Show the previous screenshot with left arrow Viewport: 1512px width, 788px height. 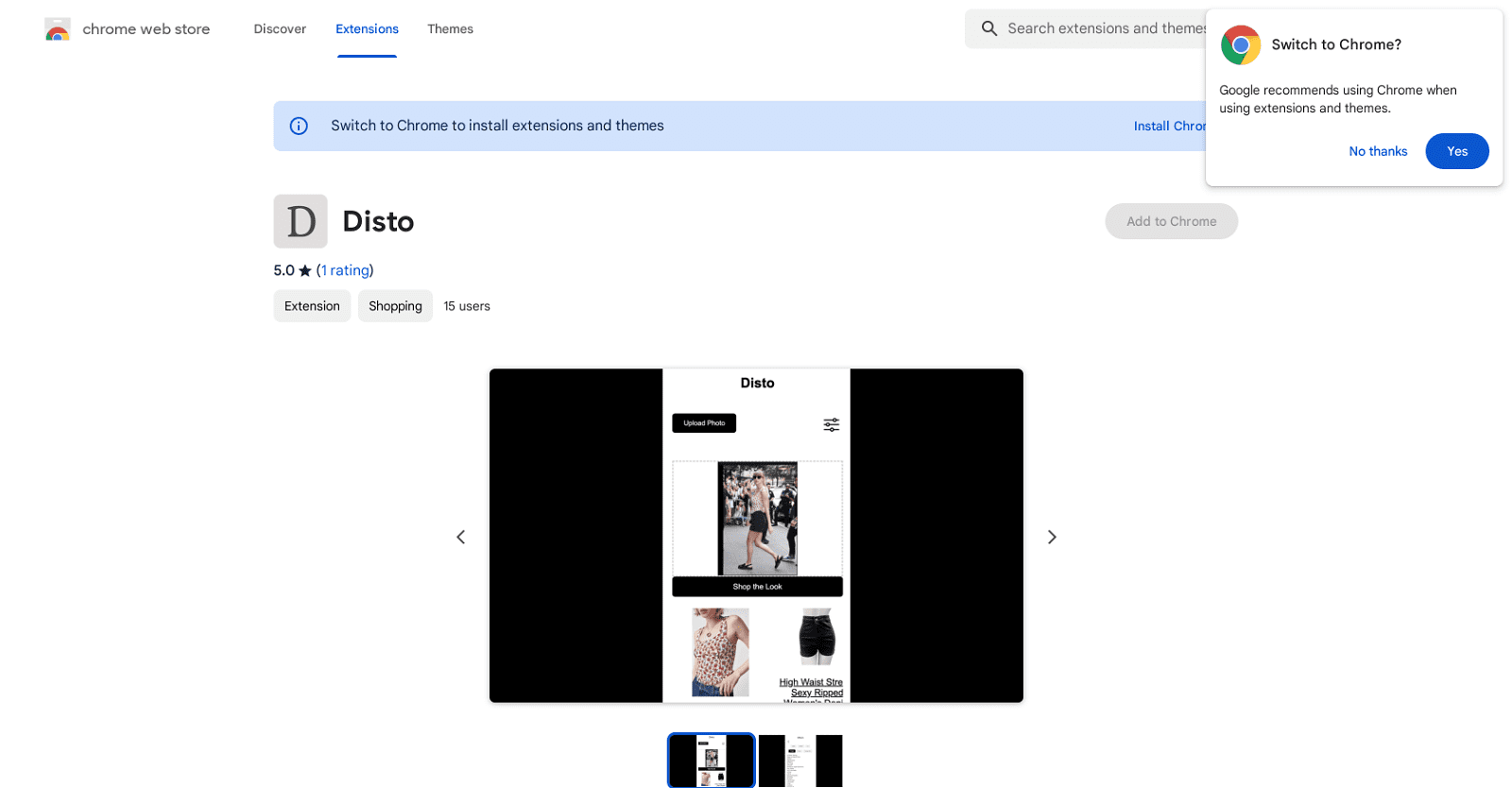point(461,537)
